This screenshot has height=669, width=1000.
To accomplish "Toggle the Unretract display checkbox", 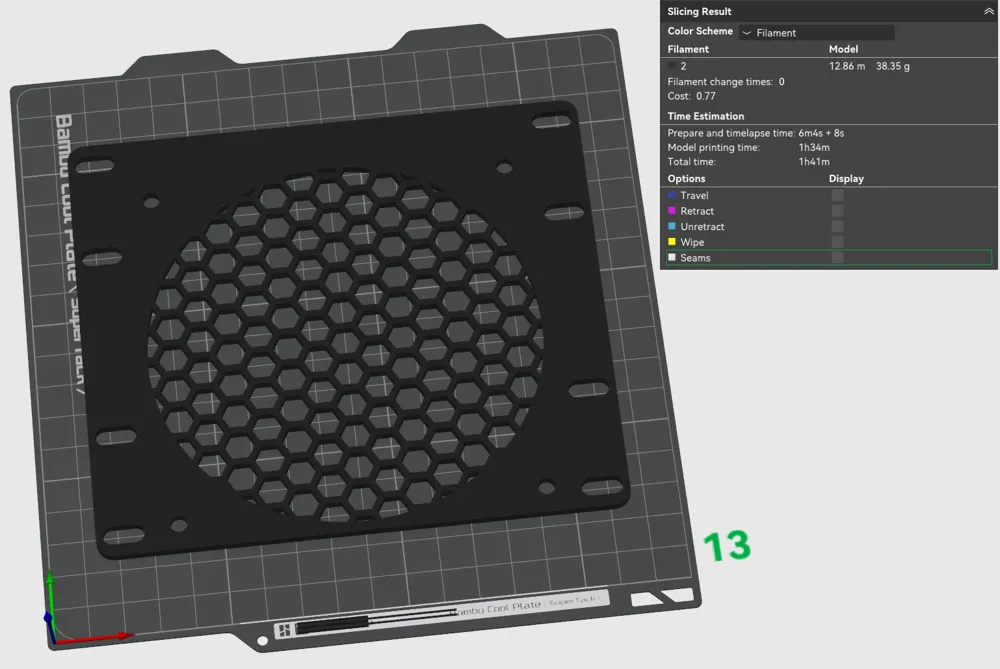I will [x=837, y=226].
